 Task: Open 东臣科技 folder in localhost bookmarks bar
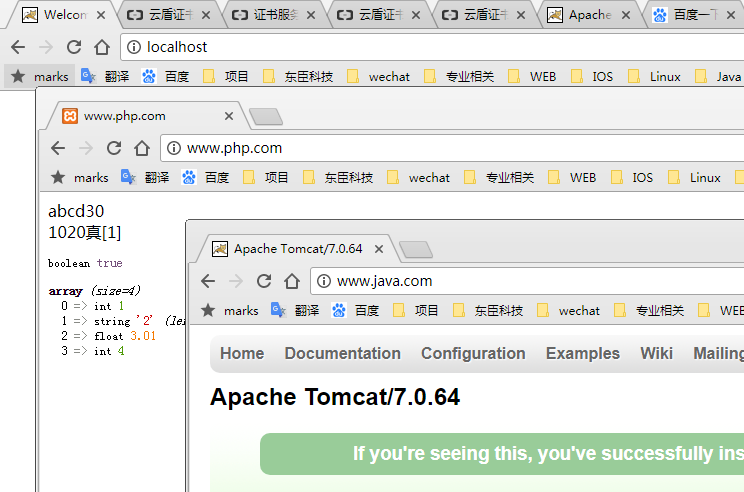pyautogui.click(x=298, y=76)
